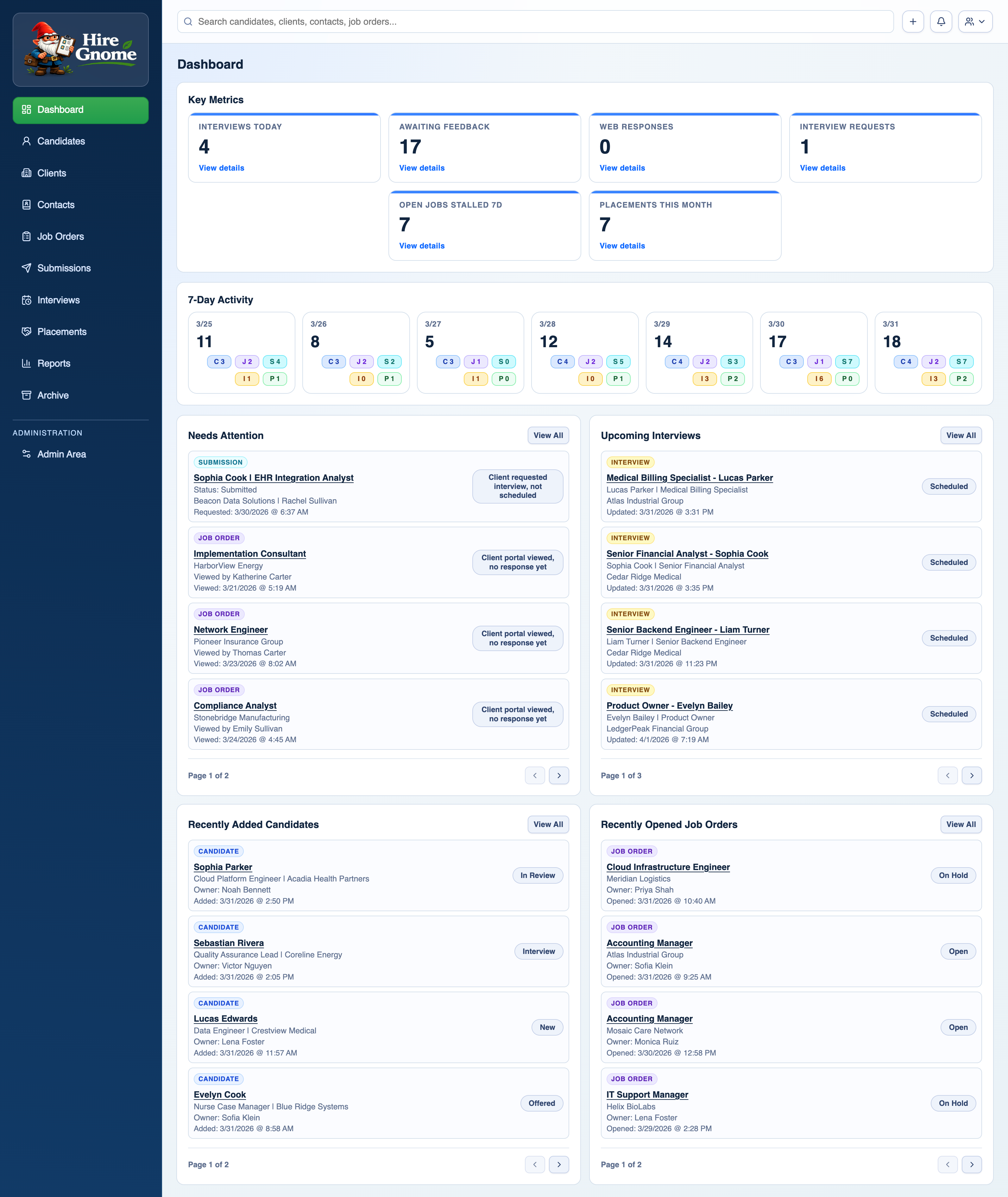Open the user account dropdown

click(x=975, y=22)
